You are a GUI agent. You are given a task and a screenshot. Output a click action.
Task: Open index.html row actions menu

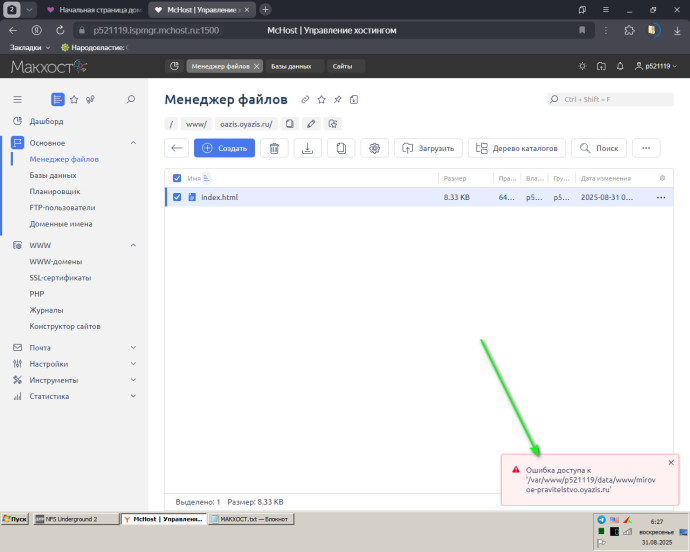tap(661, 197)
